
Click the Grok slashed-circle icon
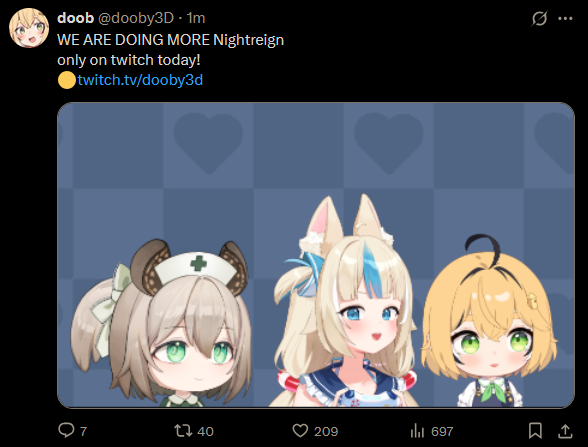[539, 18]
